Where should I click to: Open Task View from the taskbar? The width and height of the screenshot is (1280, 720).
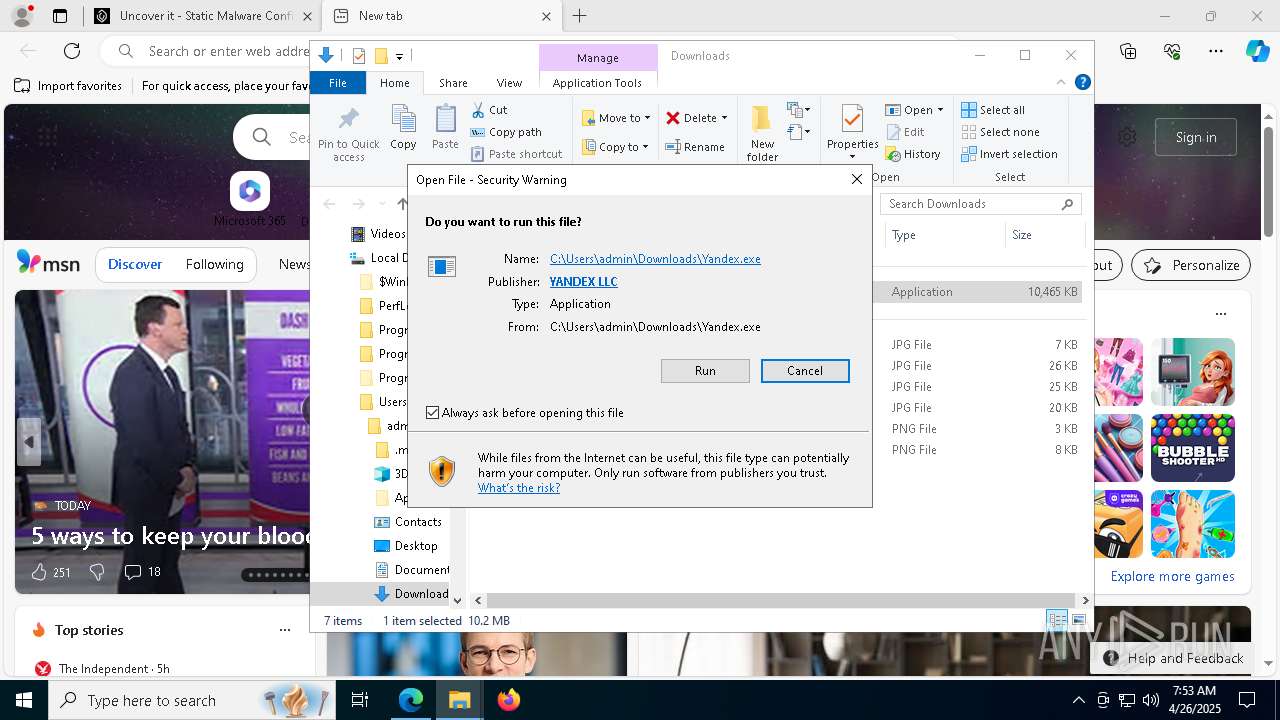click(360, 700)
